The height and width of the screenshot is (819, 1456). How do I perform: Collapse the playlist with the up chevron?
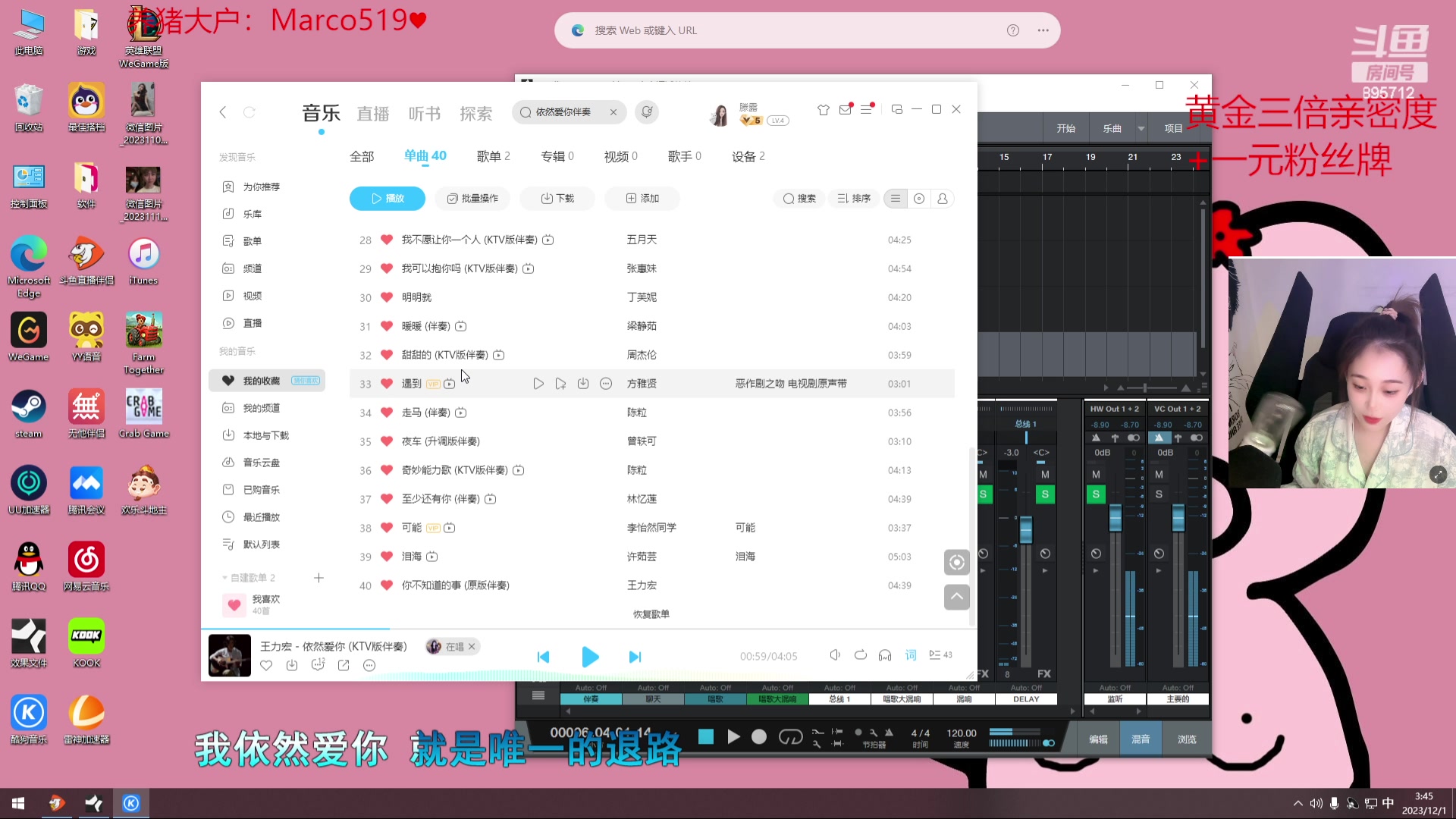click(956, 598)
